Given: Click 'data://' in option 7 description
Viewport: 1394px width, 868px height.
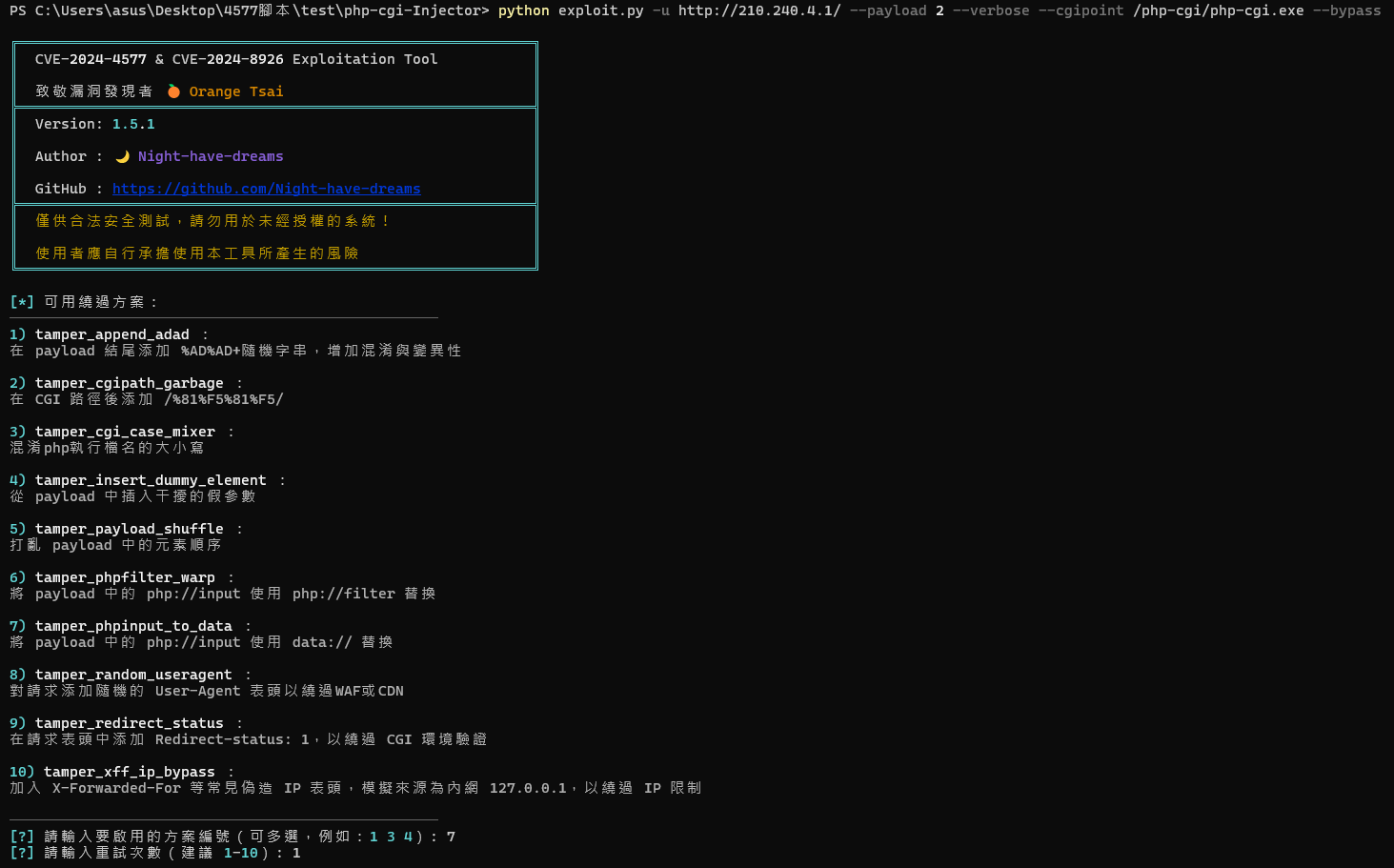Looking at the screenshot, I should tap(322, 642).
